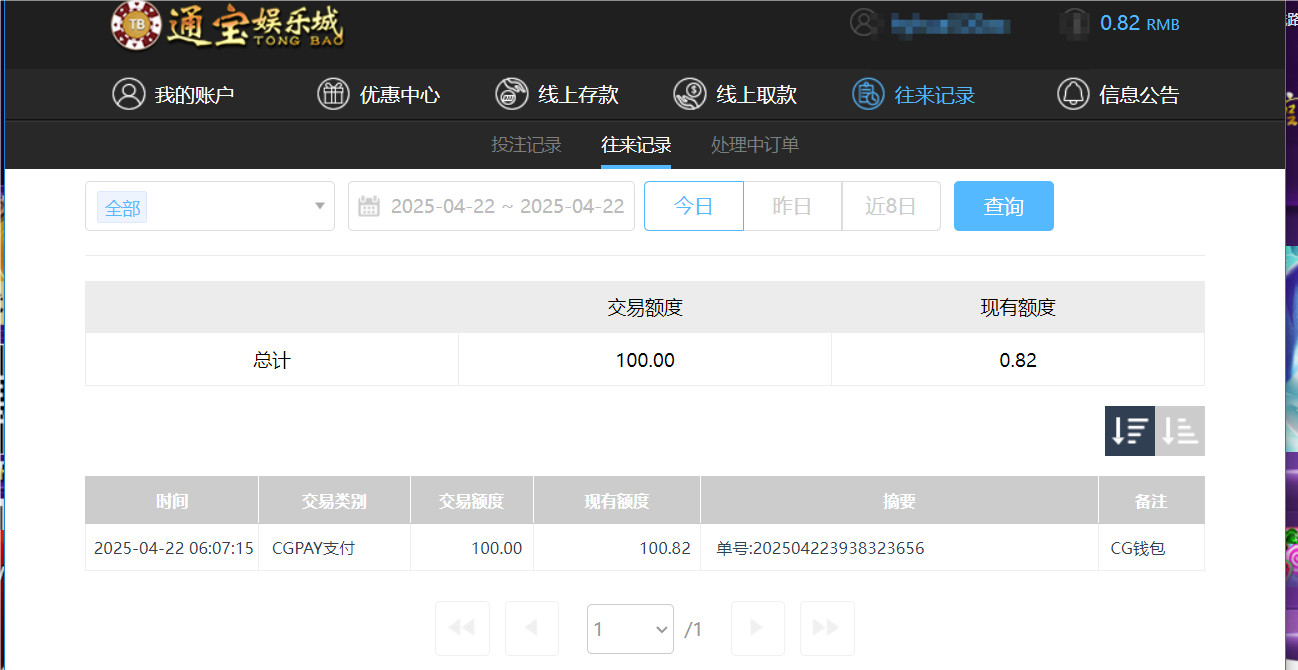Open the 全部 transaction type dropdown
1298x670 pixels.
[x=209, y=206]
